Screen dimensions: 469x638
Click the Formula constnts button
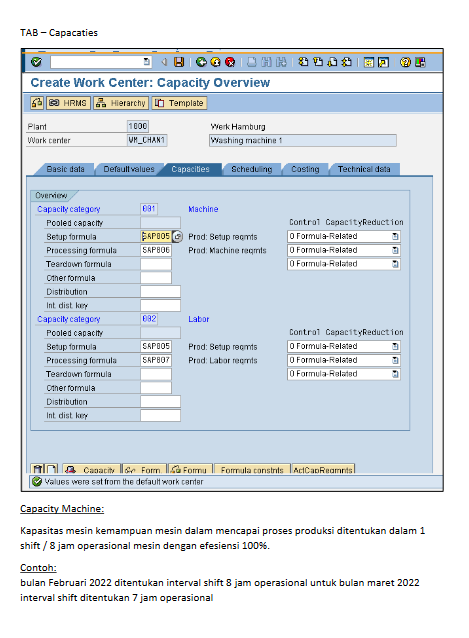pyautogui.click(x=252, y=469)
